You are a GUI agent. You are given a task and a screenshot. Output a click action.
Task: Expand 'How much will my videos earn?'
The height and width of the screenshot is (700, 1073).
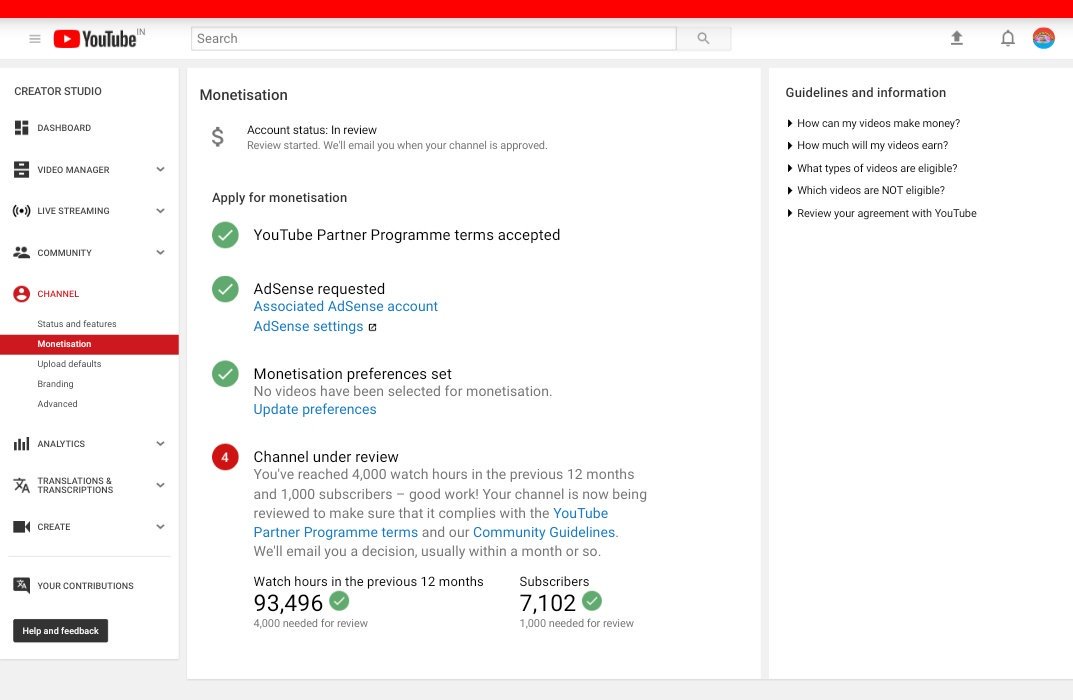pyautogui.click(x=868, y=145)
